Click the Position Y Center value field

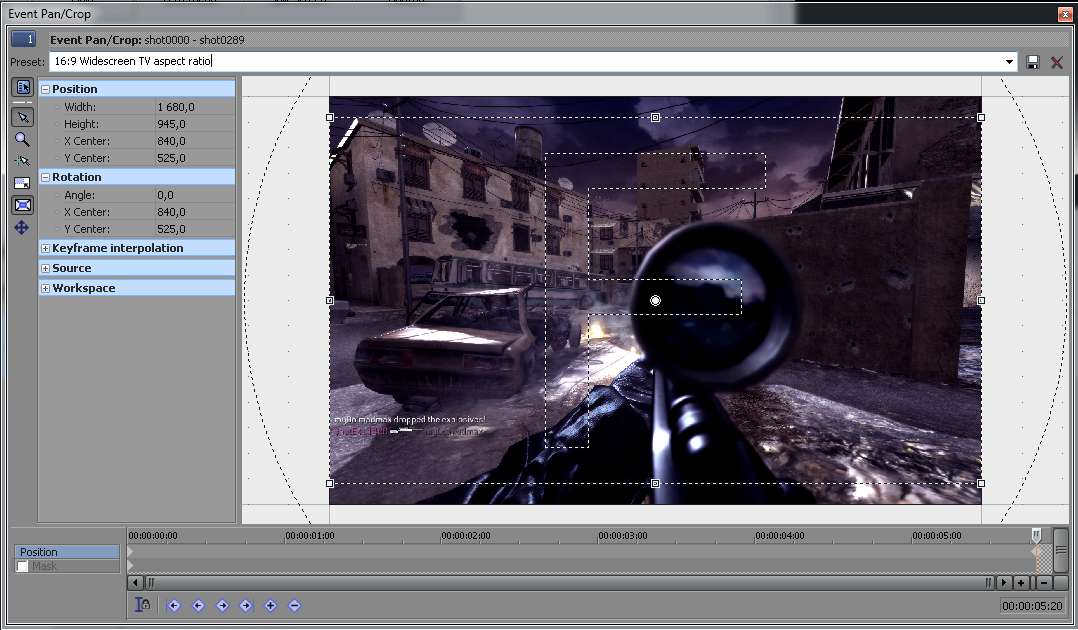[x=195, y=158]
